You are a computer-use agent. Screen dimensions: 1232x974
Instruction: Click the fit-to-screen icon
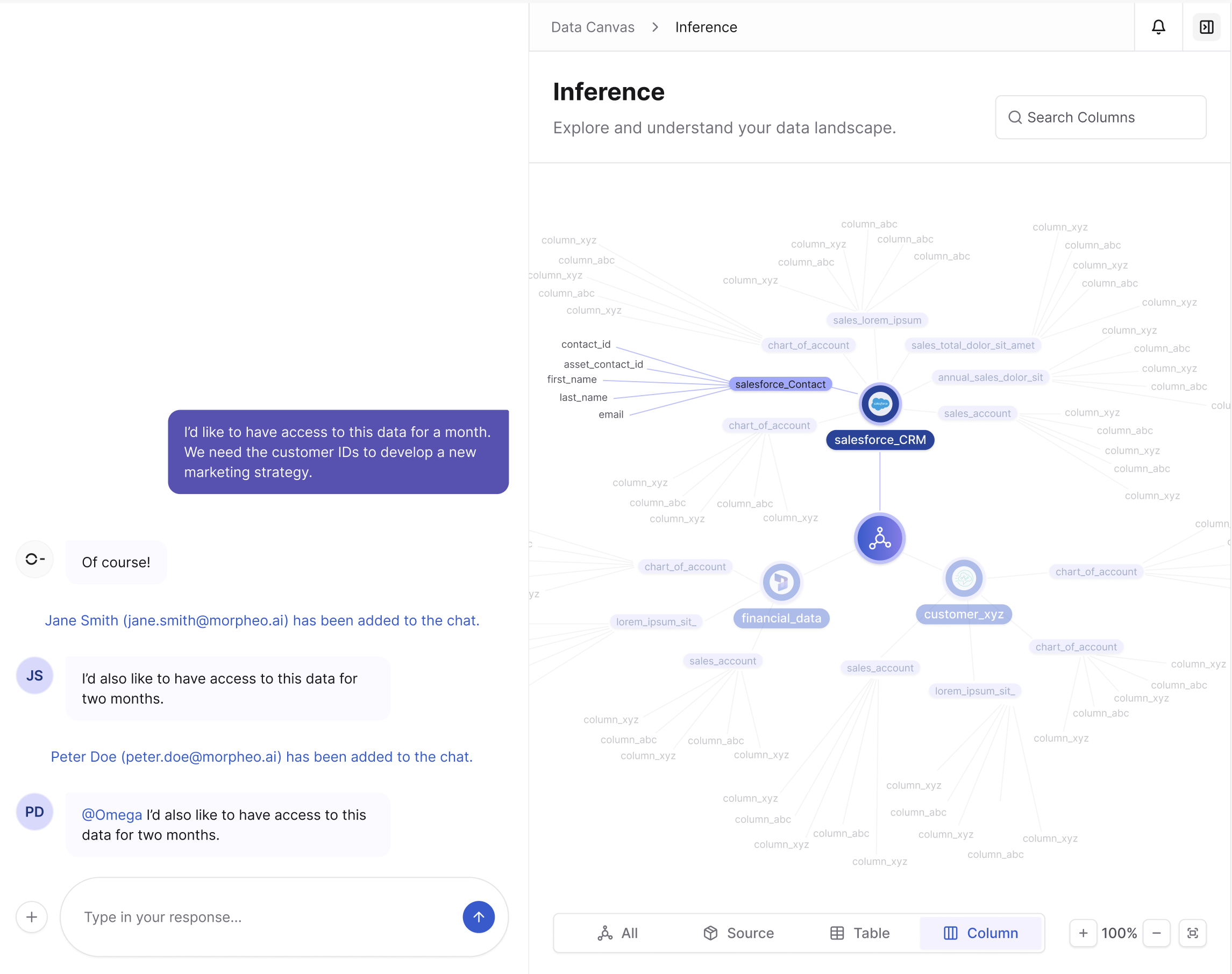click(x=1192, y=933)
